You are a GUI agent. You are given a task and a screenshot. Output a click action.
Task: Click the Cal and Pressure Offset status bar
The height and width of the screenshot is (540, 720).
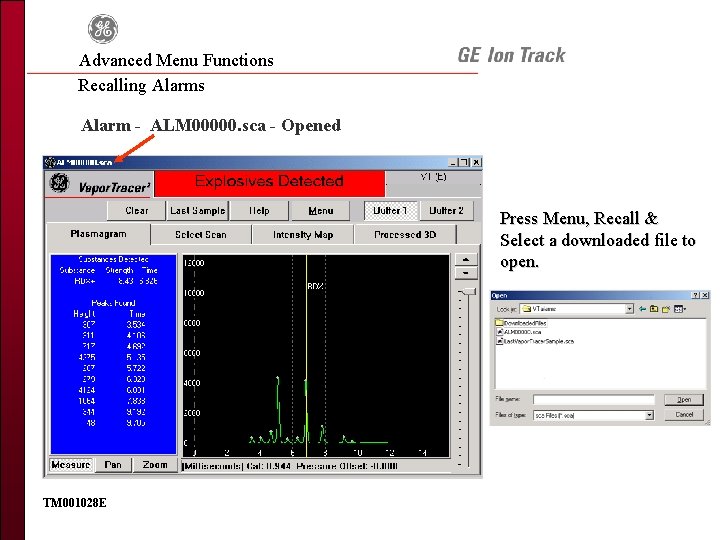(x=316, y=466)
